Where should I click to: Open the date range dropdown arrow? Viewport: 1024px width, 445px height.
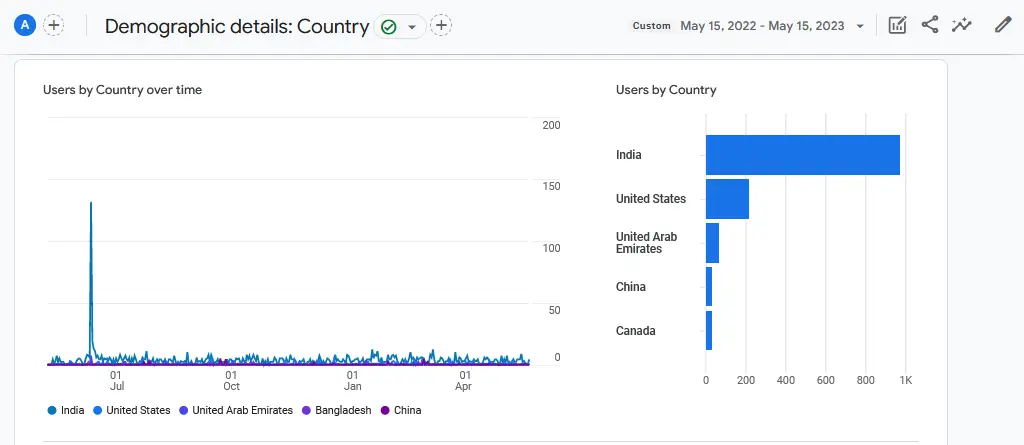click(x=860, y=26)
